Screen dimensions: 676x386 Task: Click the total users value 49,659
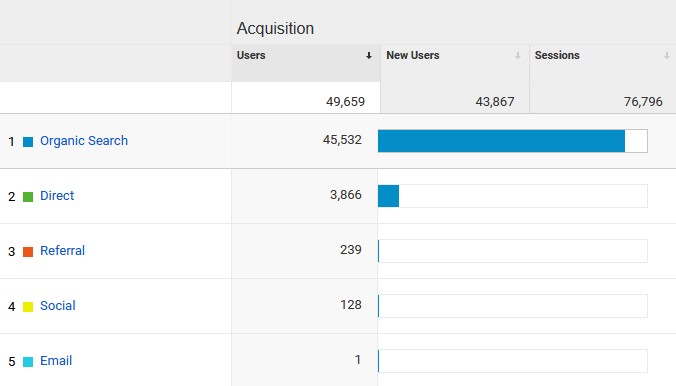pyautogui.click(x=345, y=102)
